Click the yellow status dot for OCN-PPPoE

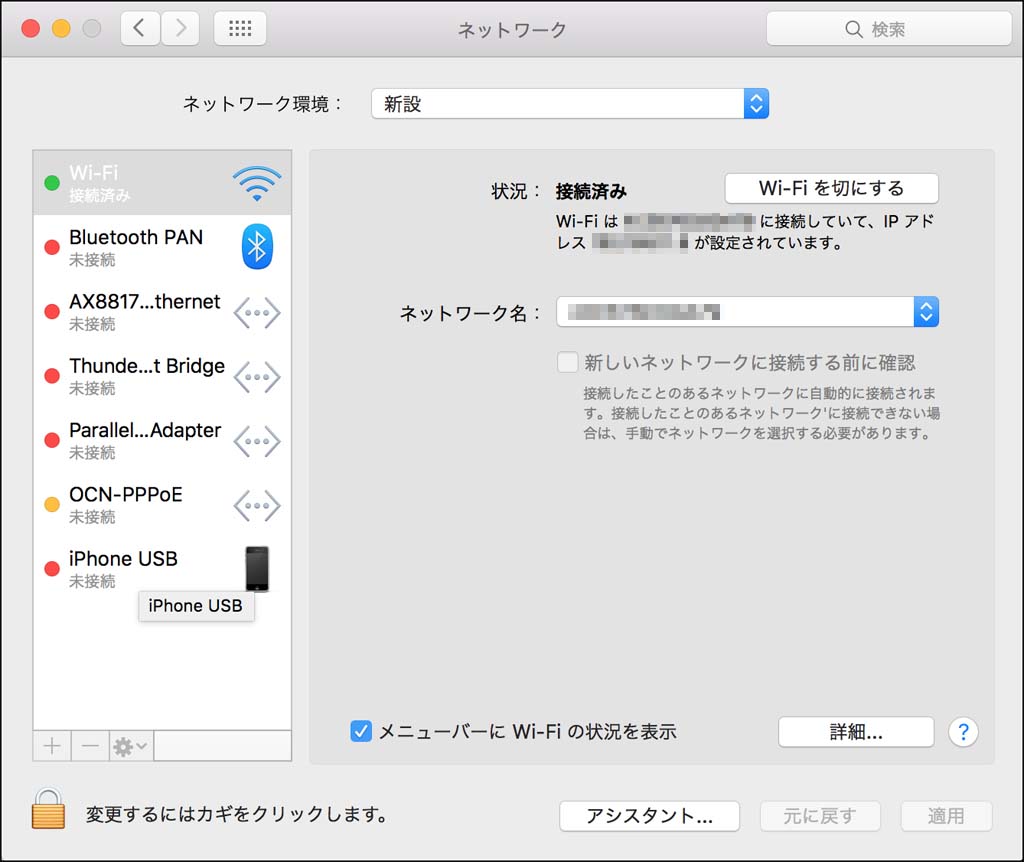52,505
